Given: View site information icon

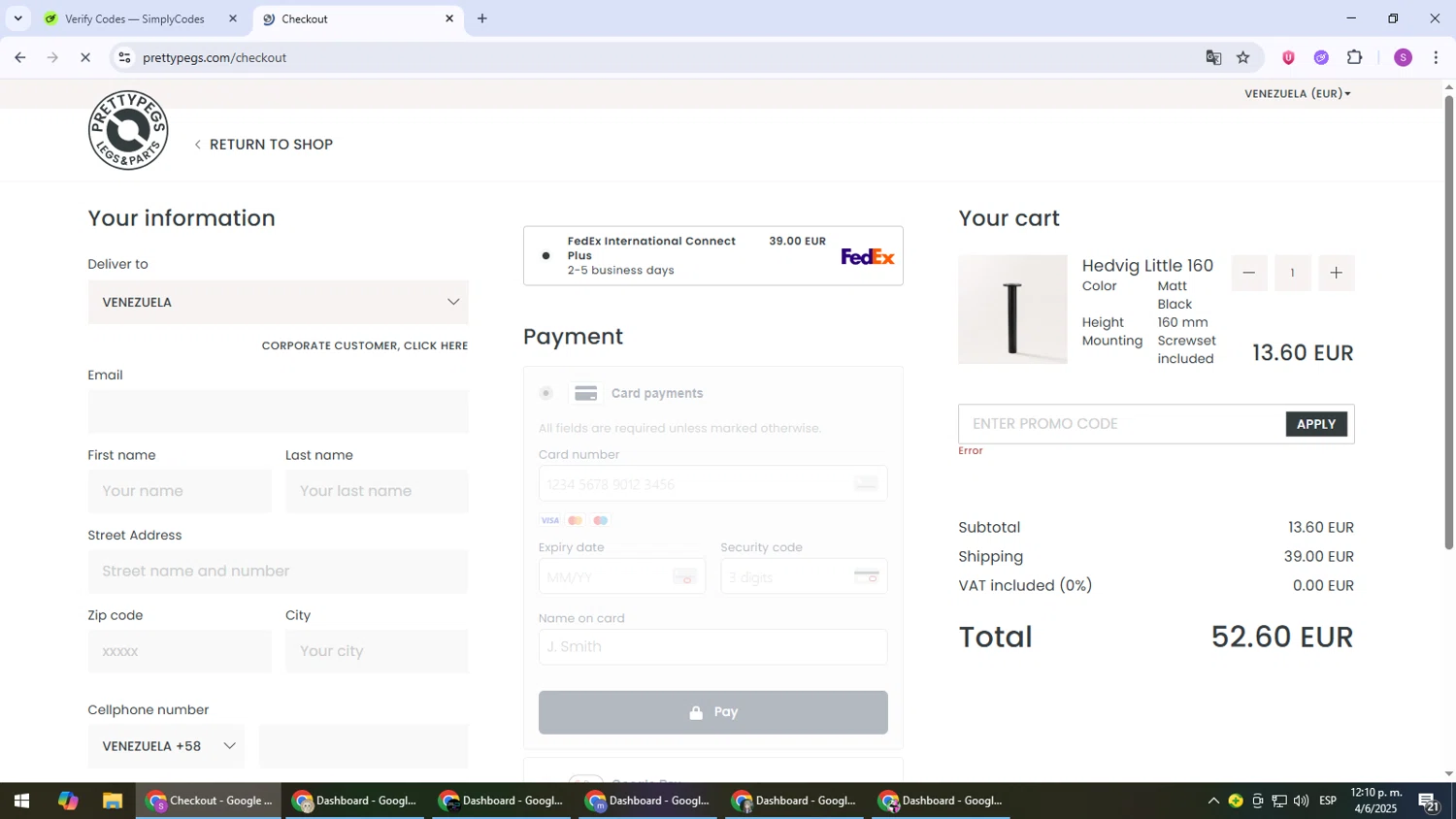Looking at the screenshot, I should pos(124,57).
